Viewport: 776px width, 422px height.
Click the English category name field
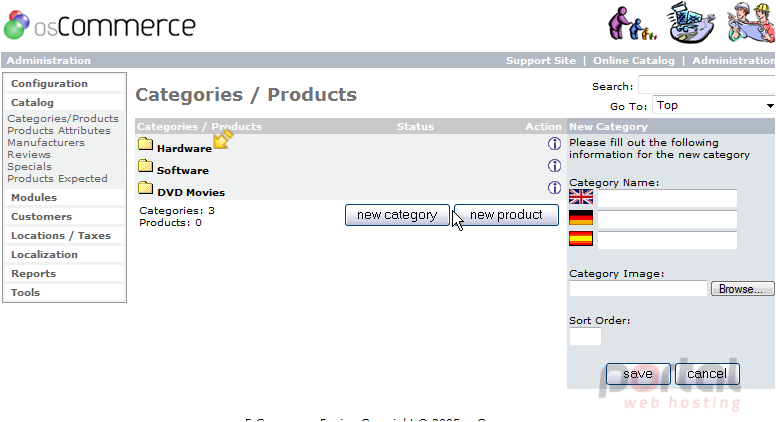667,198
